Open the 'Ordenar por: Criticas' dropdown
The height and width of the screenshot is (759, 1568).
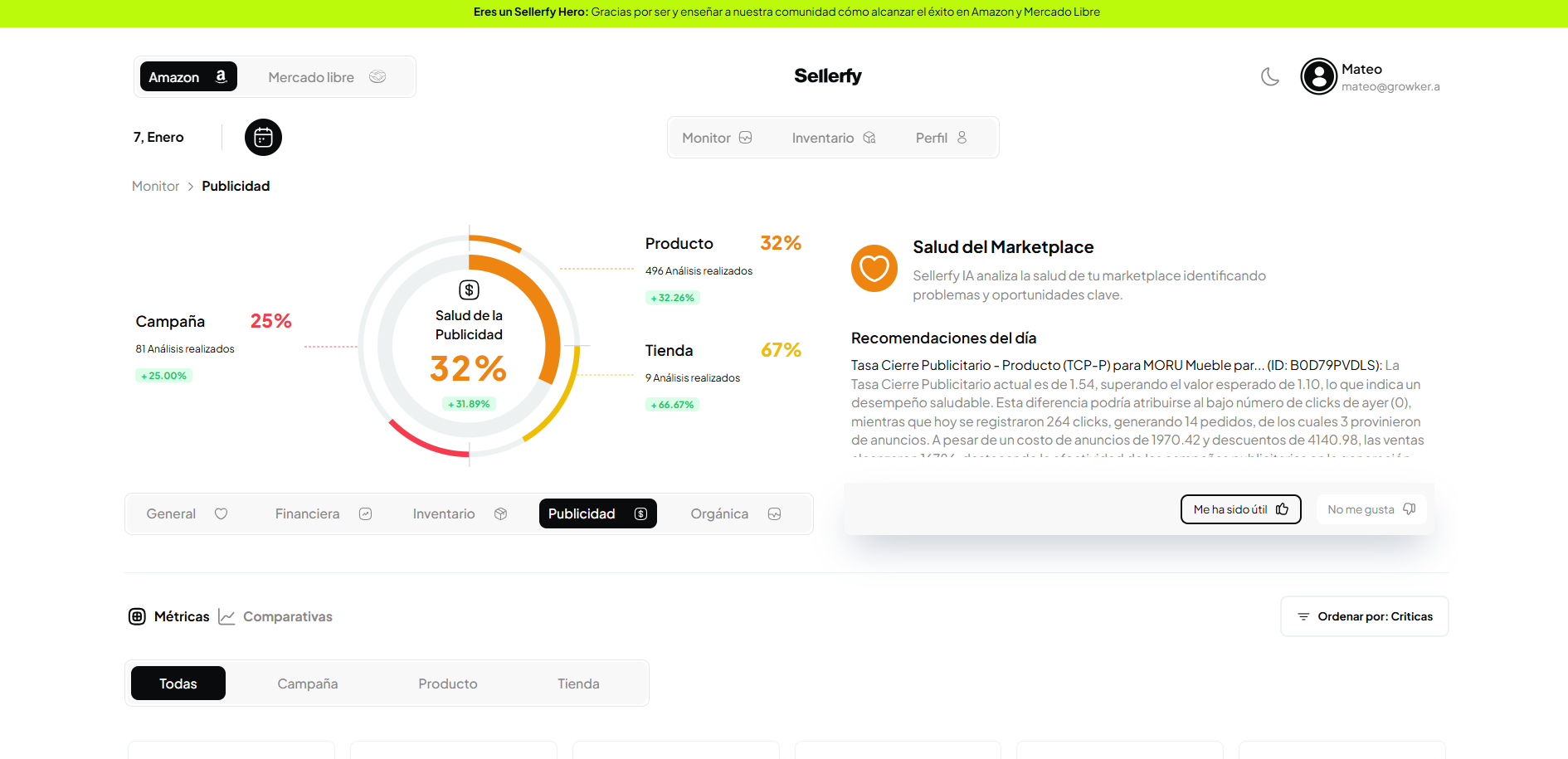1365,616
